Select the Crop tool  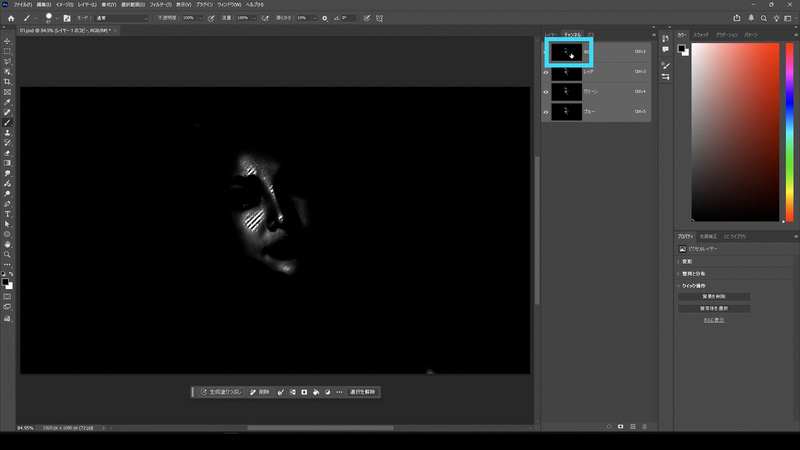pos(8,81)
